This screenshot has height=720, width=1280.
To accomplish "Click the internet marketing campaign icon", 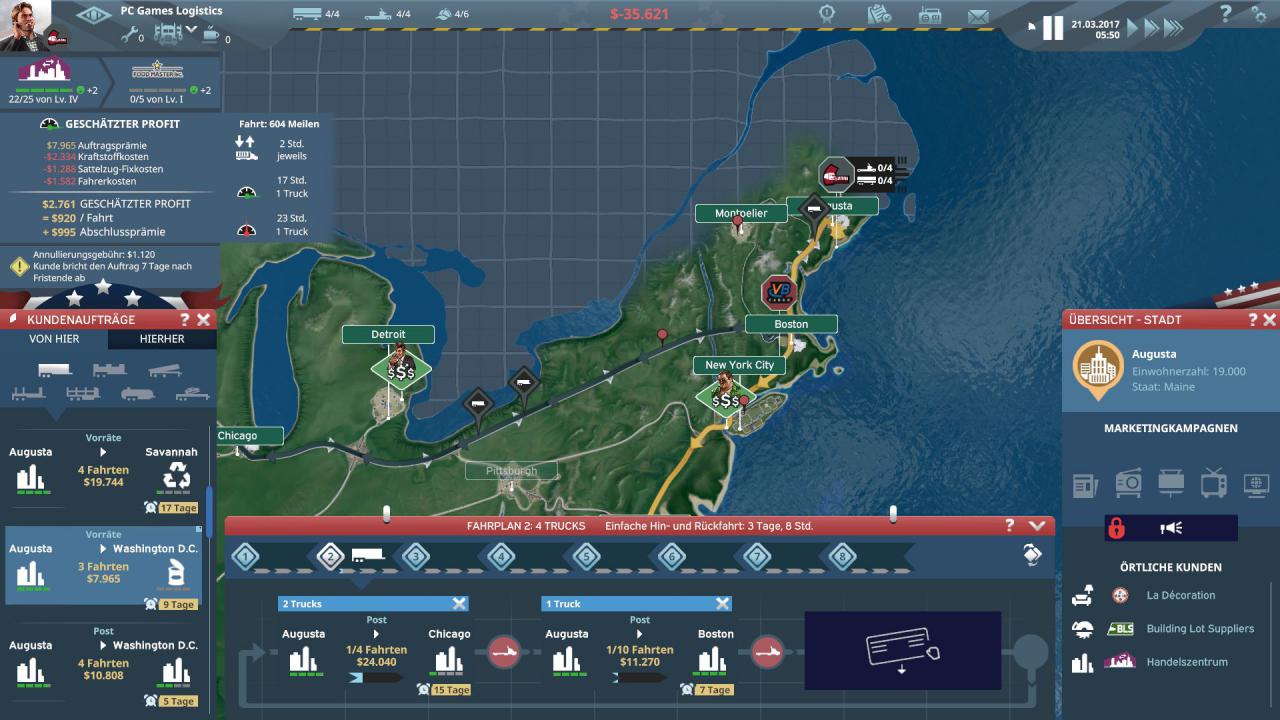I will click(1257, 485).
